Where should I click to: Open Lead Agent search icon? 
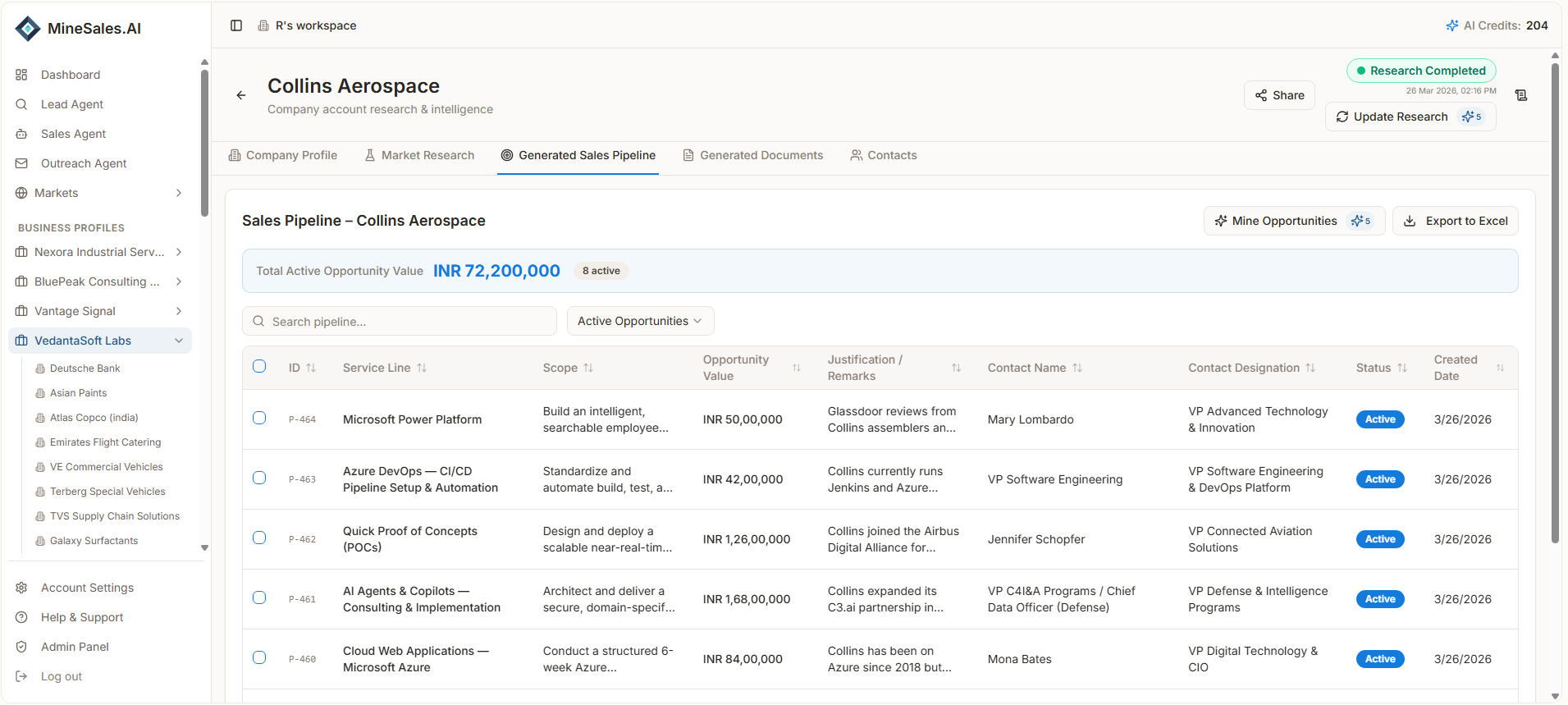pyautogui.click(x=21, y=104)
